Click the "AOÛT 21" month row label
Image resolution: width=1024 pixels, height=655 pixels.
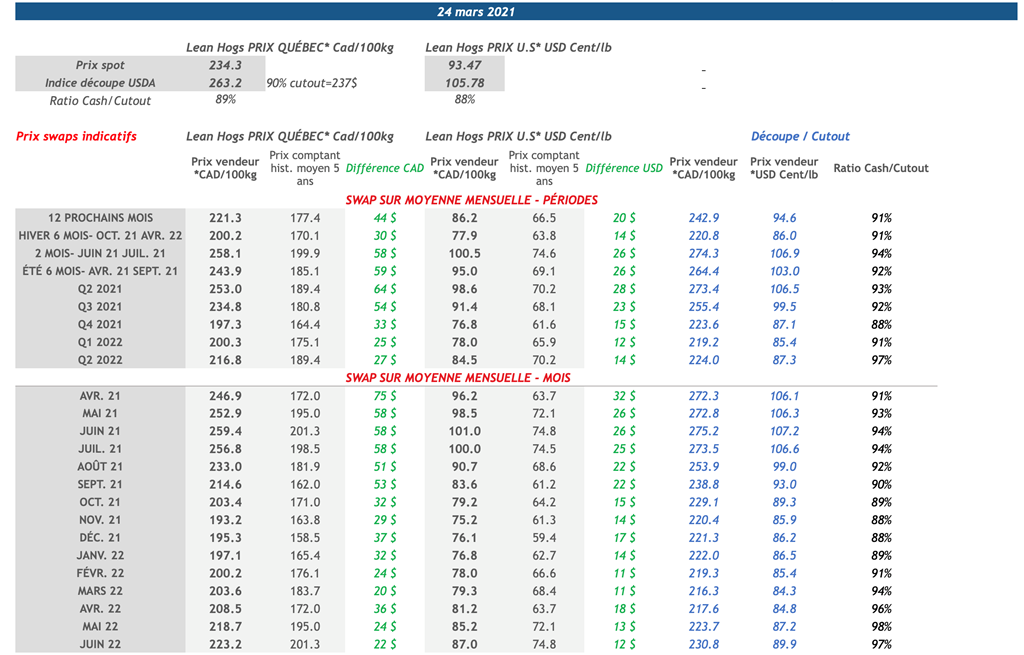pyautogui.click(x=100, y=467)
